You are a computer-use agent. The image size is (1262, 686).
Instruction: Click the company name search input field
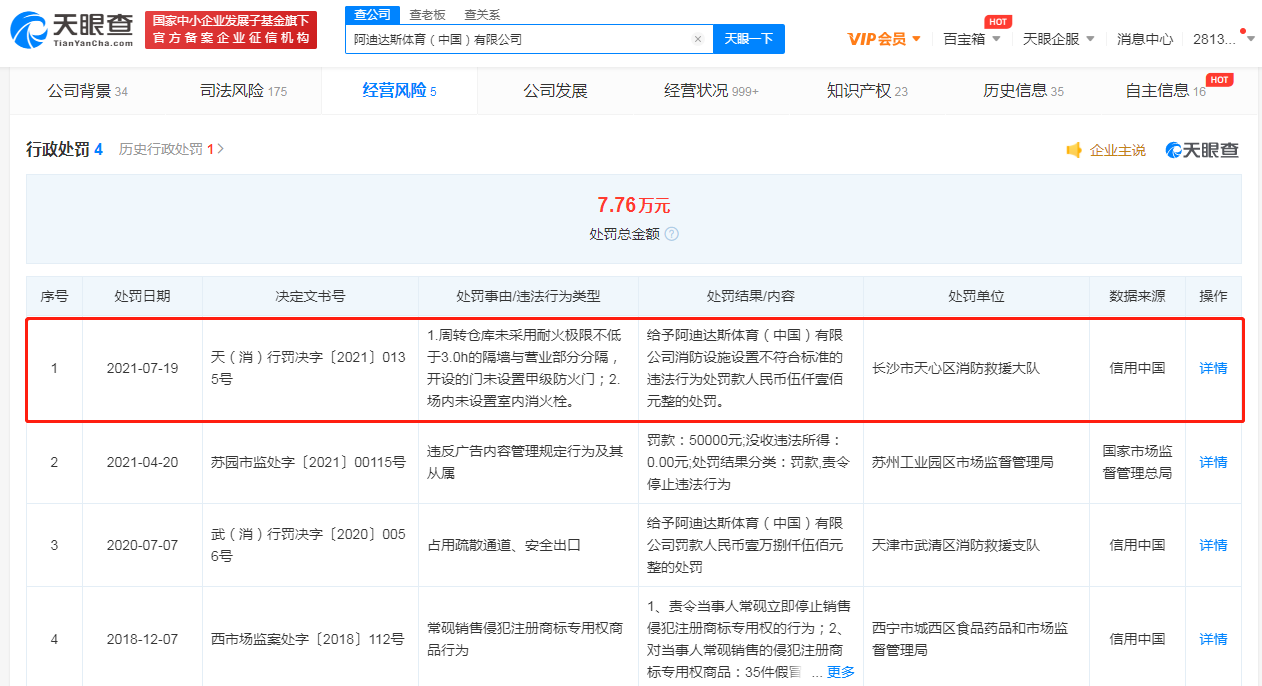(518, 39)
